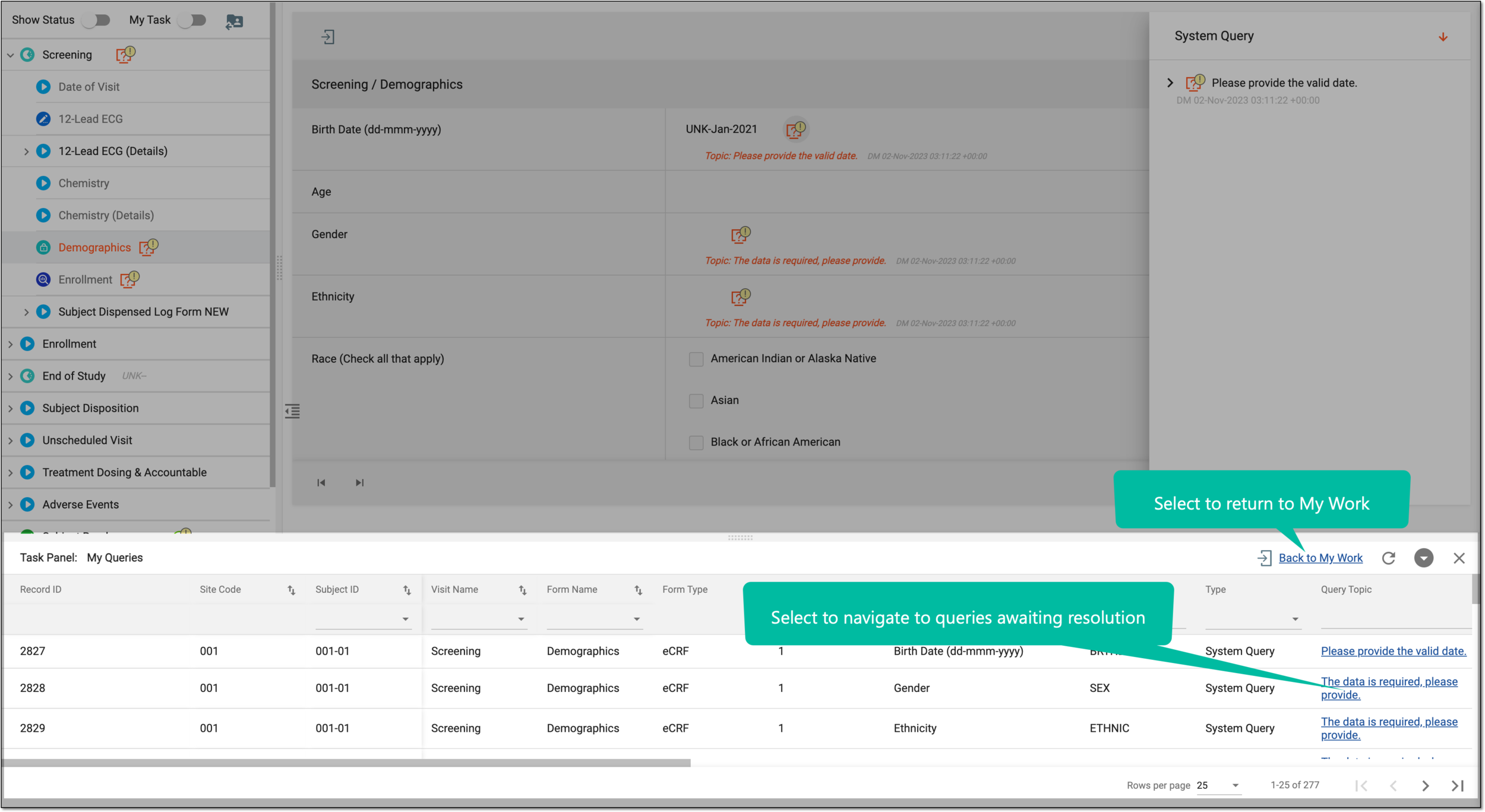
Task: Click Record ID 2828 cell
Action: coord(33,688)
